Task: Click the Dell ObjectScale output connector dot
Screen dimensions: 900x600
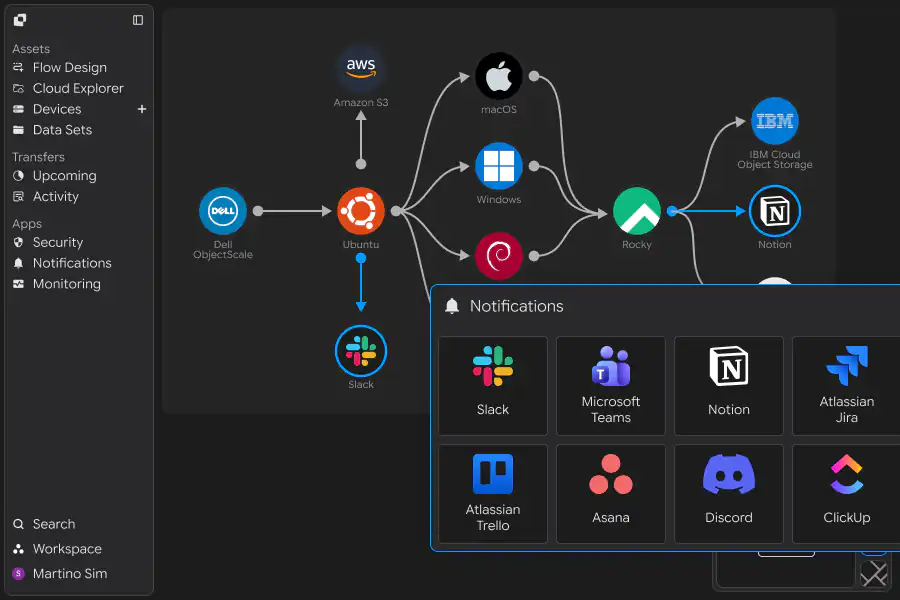Action: pyautogui.click(x=258, y=211)
